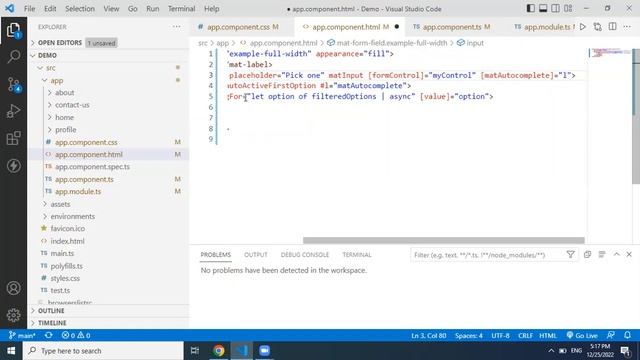Image resolution: width=640 pixels, height=360 pixels.
Task: Switch to app.component.css tab
Action: pos(238,27)
